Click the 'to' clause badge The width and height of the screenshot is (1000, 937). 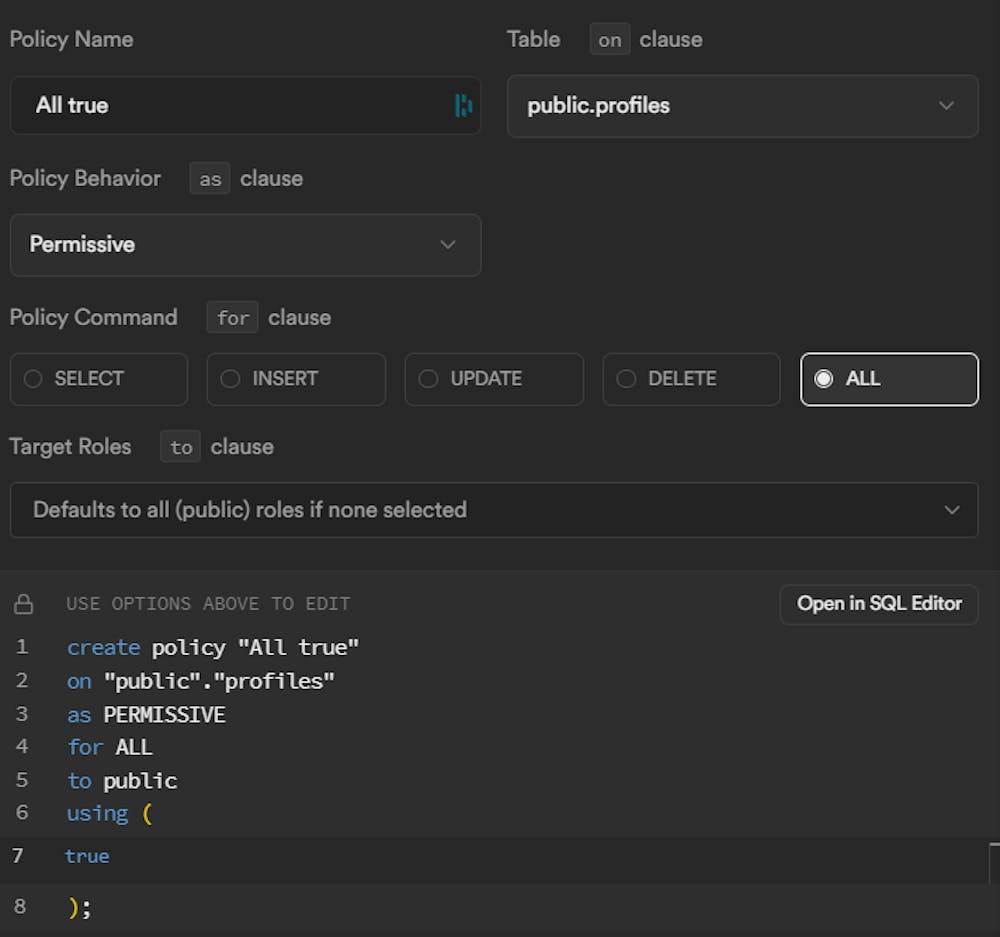pos(180,447)
